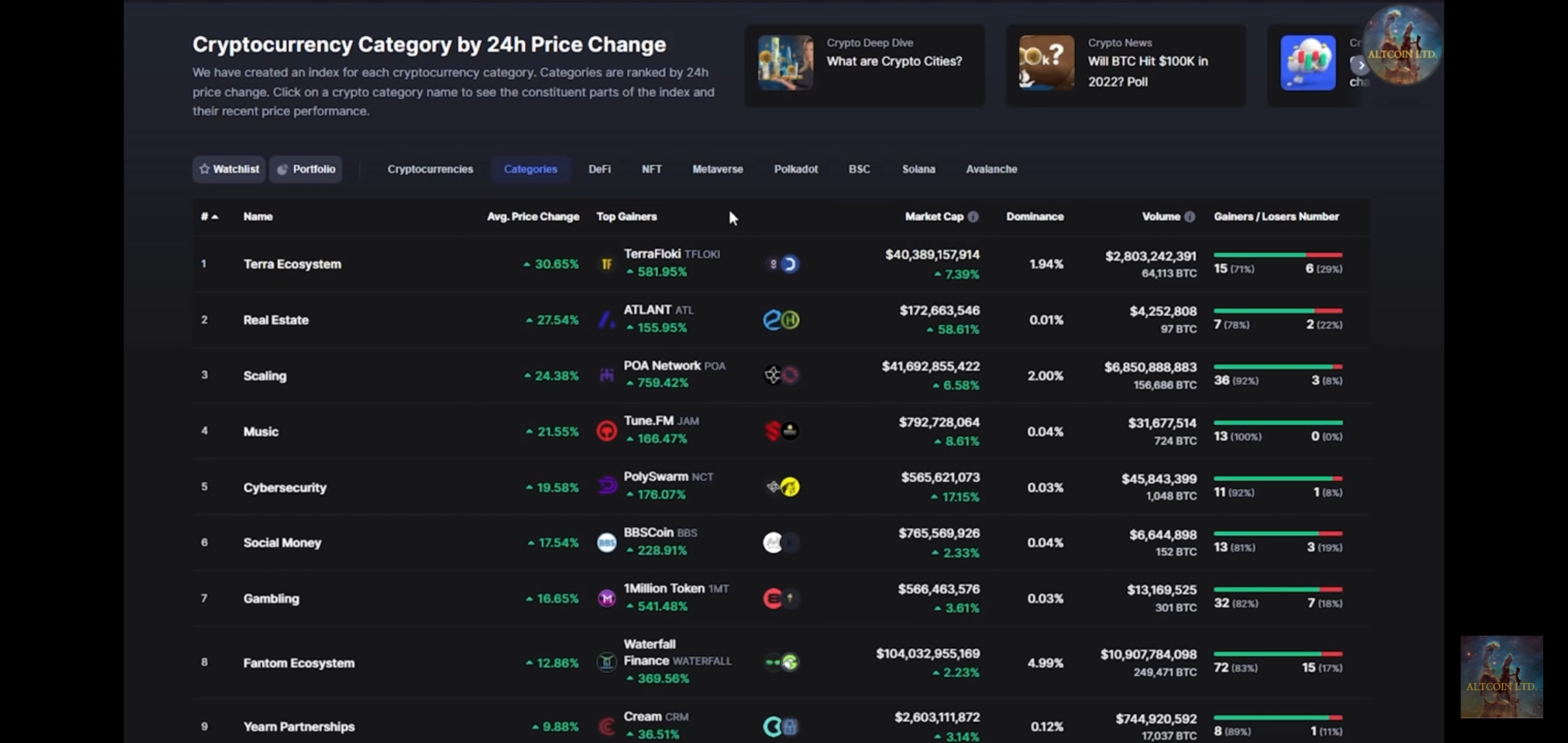1568x743 pixels.
Task: Open the Music category
Action: (261, 431)
